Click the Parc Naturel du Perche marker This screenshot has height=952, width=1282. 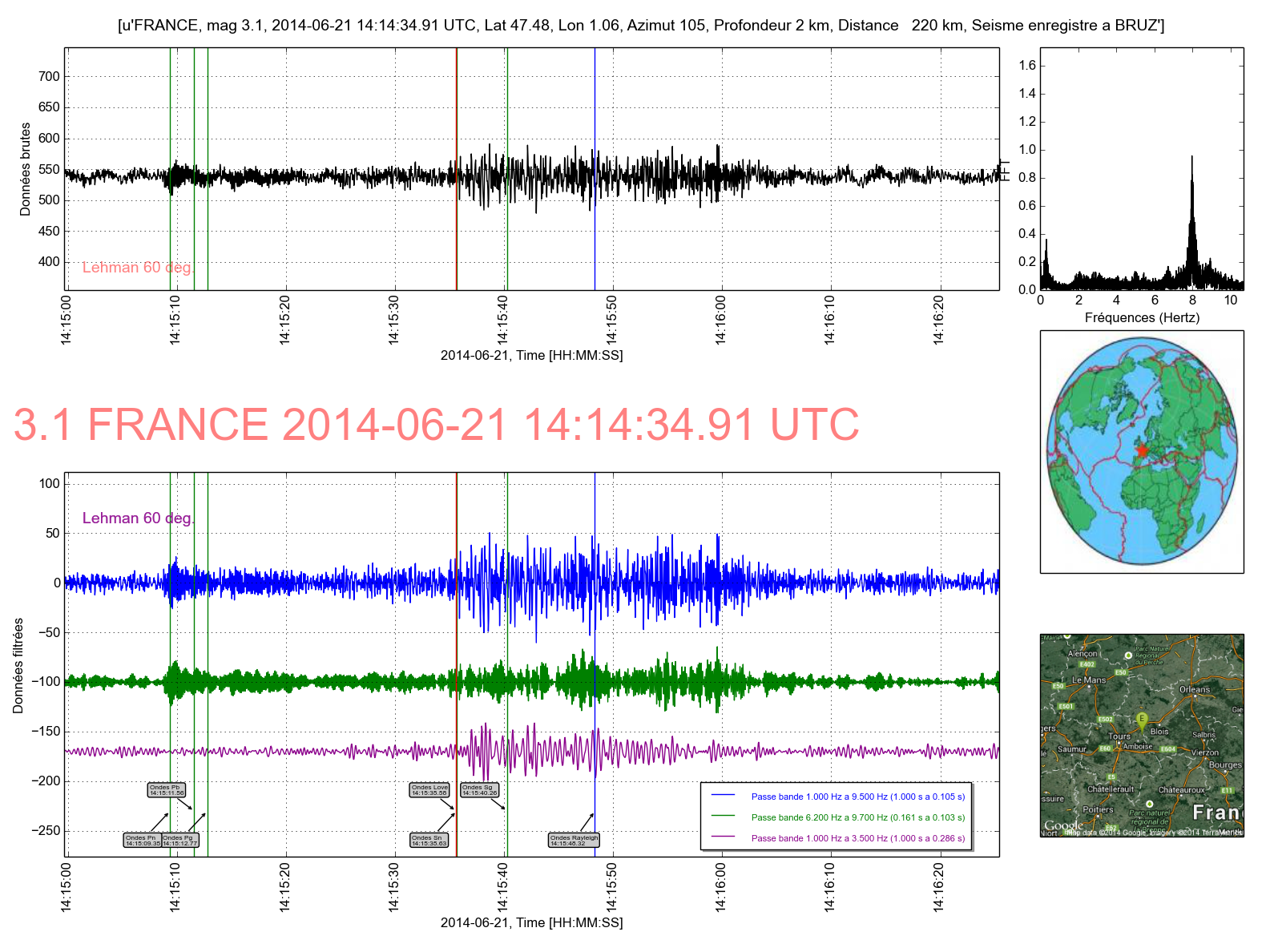coord(1129,656)
